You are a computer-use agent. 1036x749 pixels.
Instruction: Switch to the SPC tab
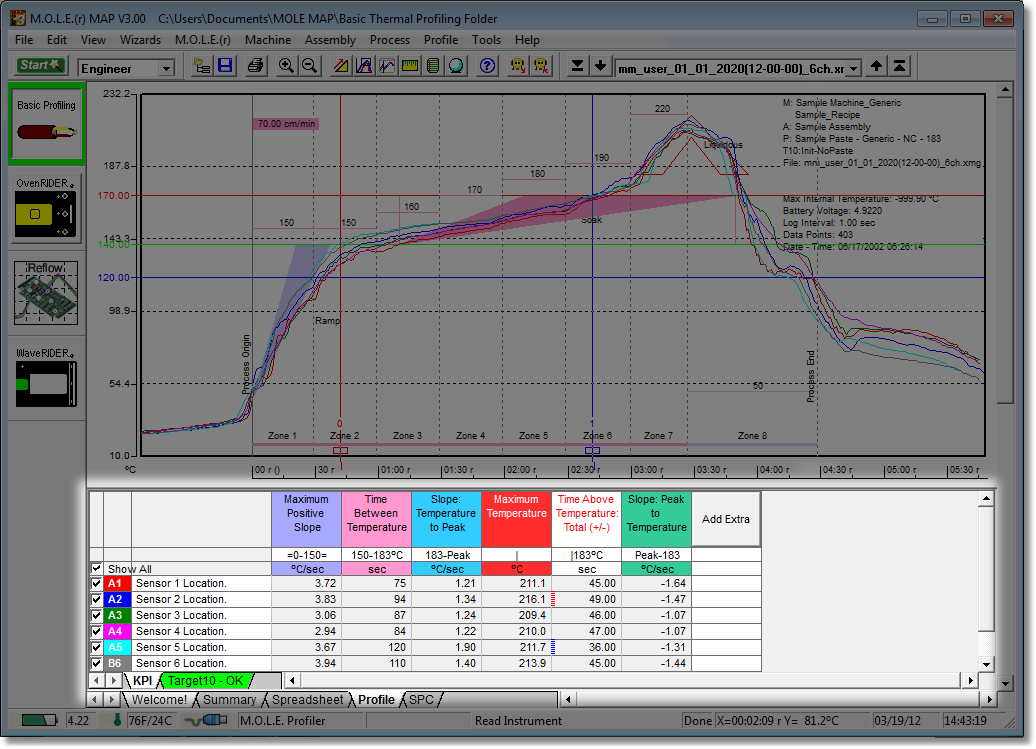(x=422, y=699)
